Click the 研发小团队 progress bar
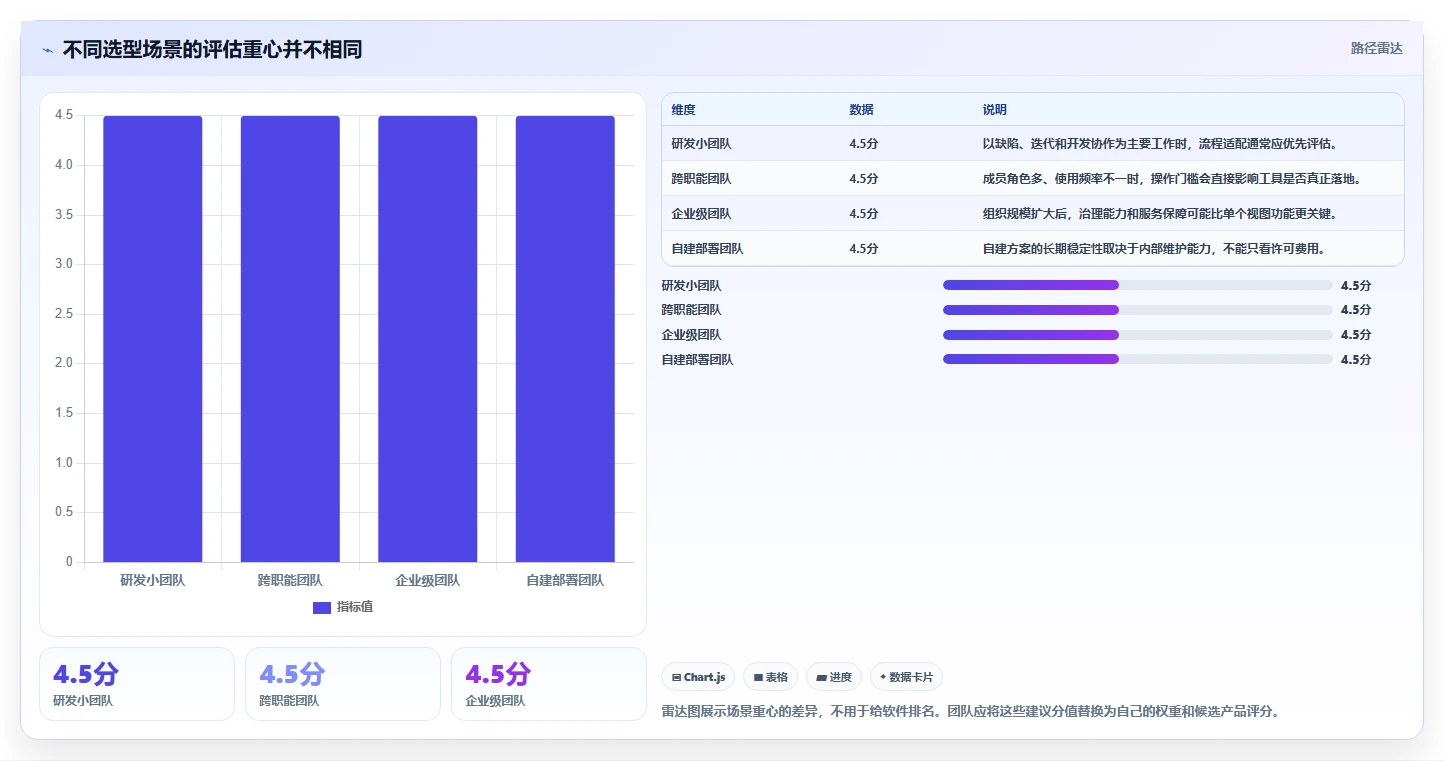 click(x=1138, y=285)
